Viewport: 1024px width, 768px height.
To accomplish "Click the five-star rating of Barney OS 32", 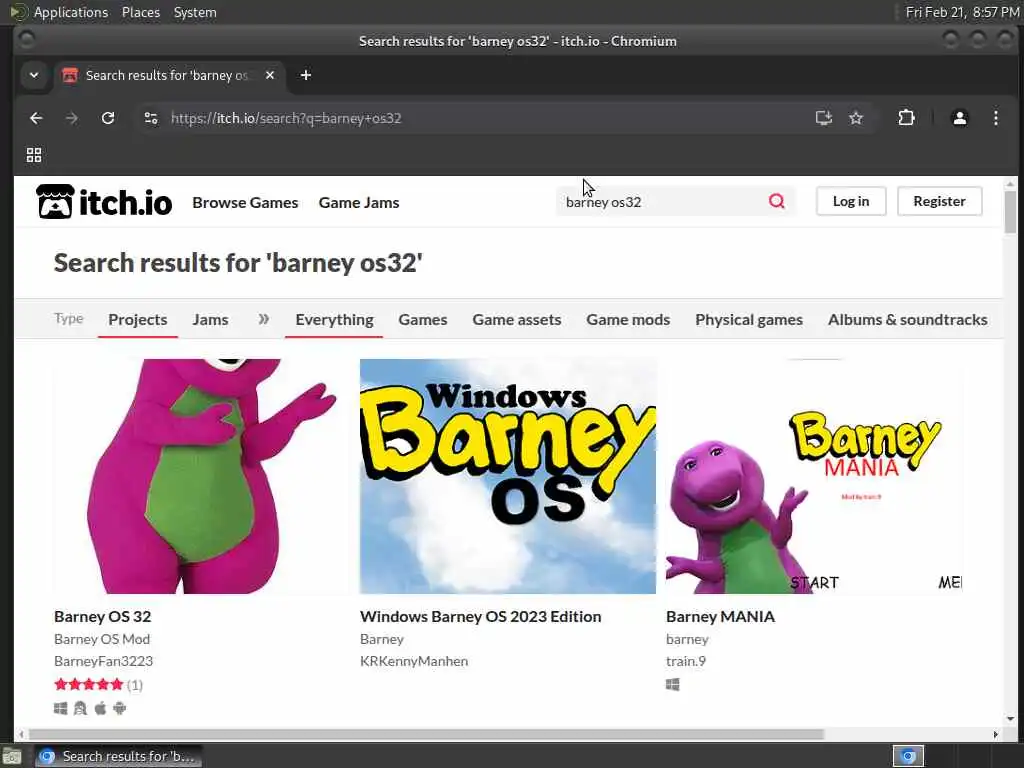I will click(89, 684).
